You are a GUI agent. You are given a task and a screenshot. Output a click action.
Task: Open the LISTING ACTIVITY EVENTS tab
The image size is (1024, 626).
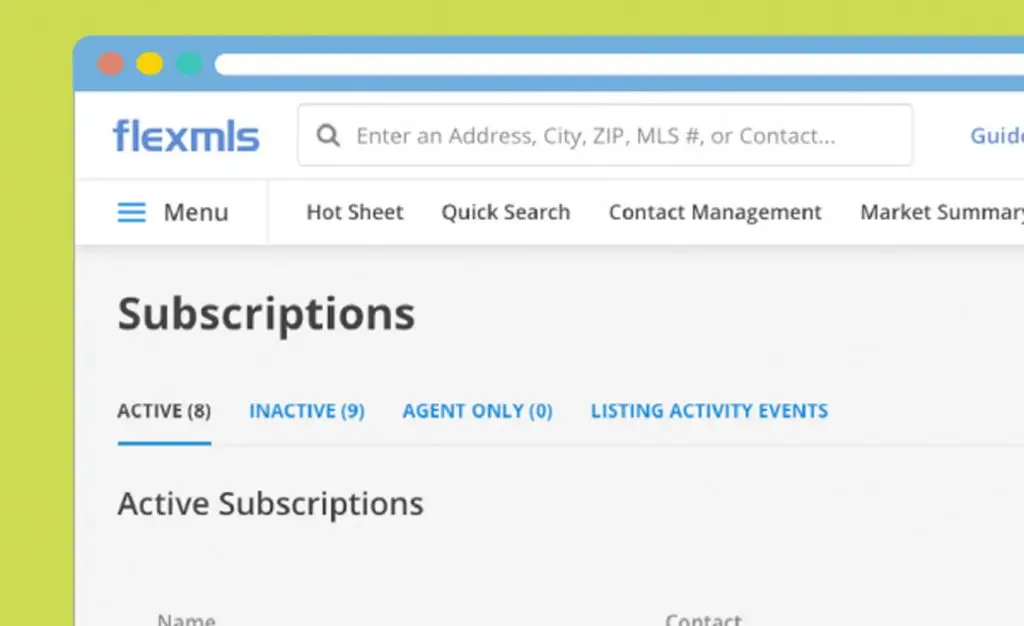tap(709, 411)
